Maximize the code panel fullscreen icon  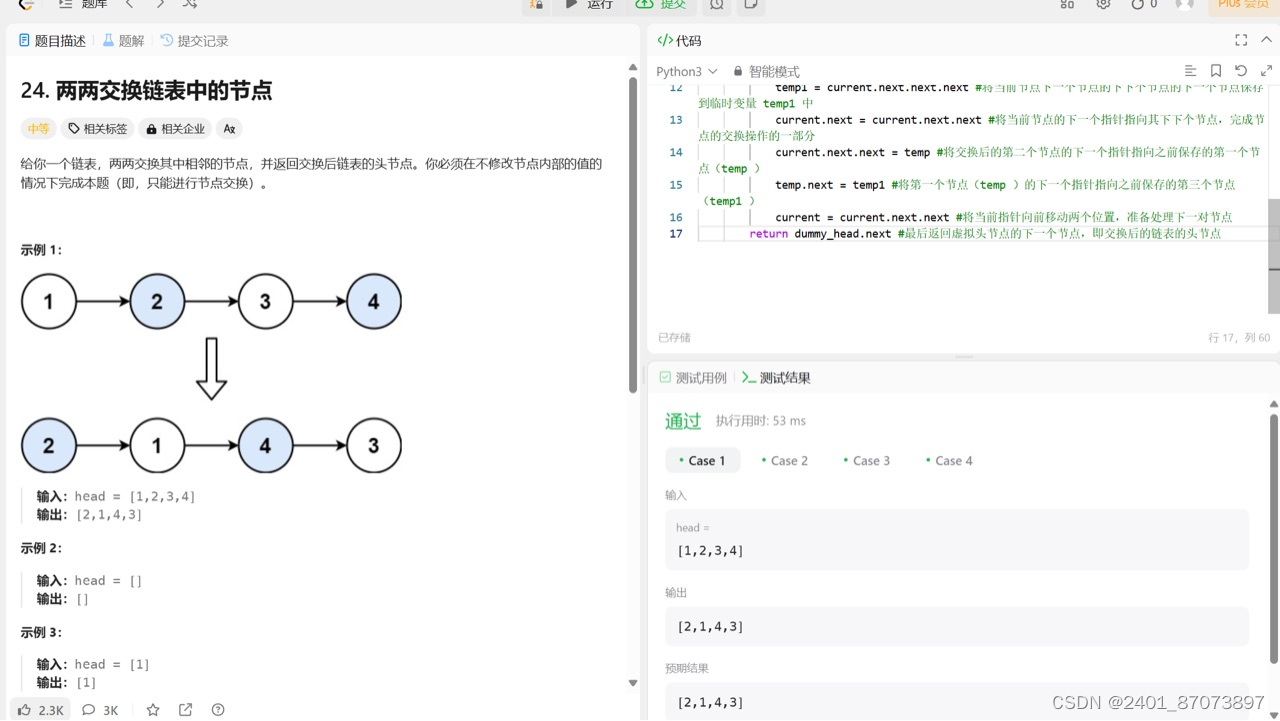(1241, 40)
